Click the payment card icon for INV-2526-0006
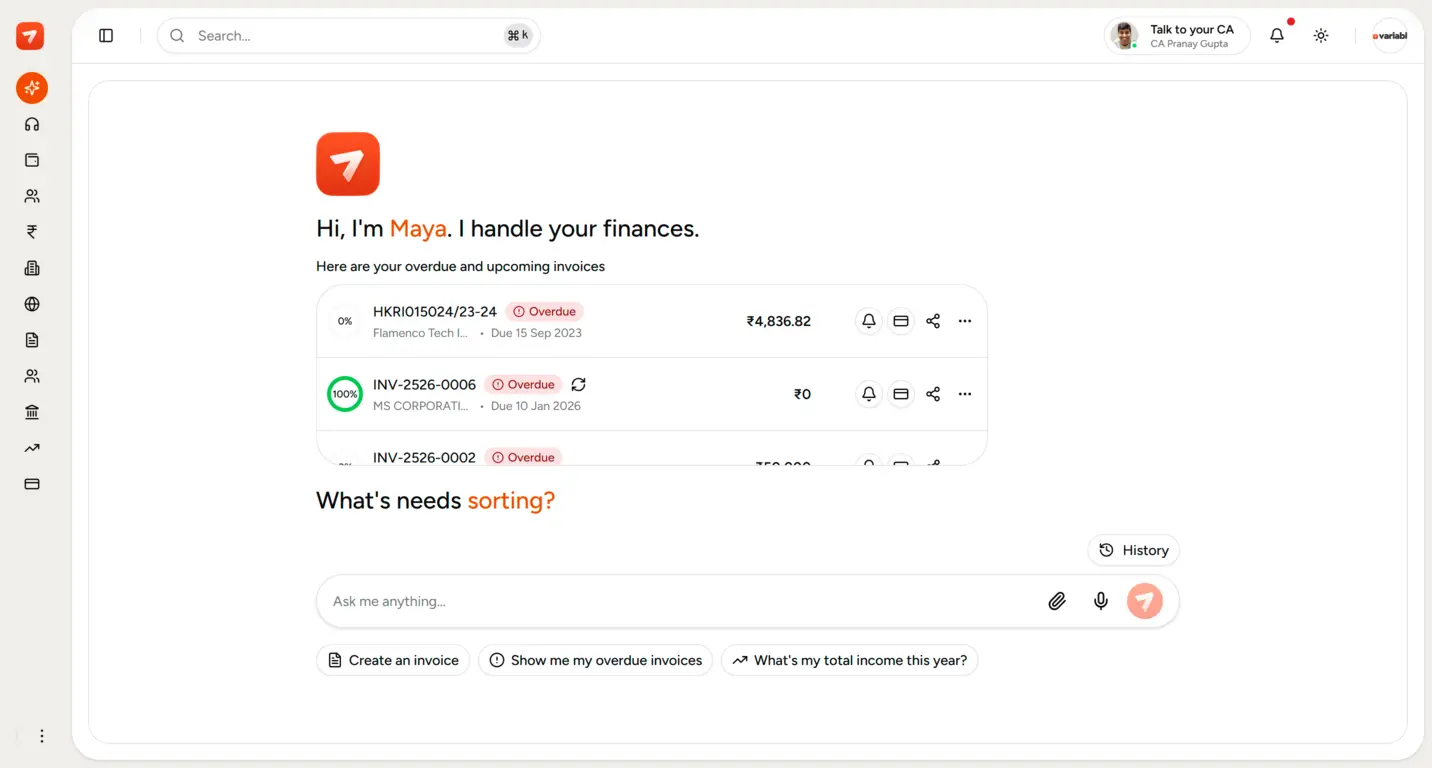This screenshot has width=1432, height=768. [x=901, y=394]
